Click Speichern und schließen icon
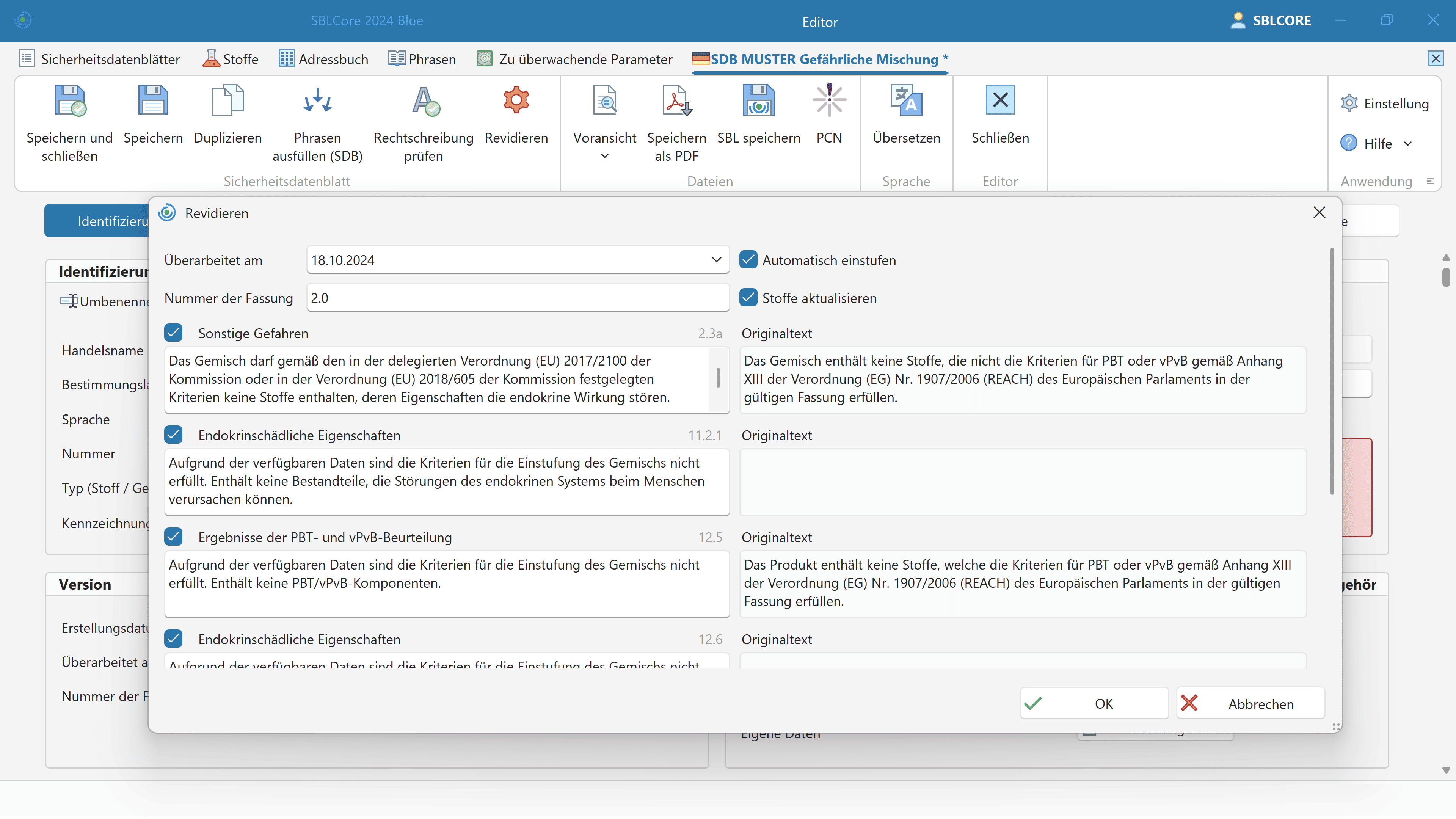1456x819 pixels. click(69, 100)
